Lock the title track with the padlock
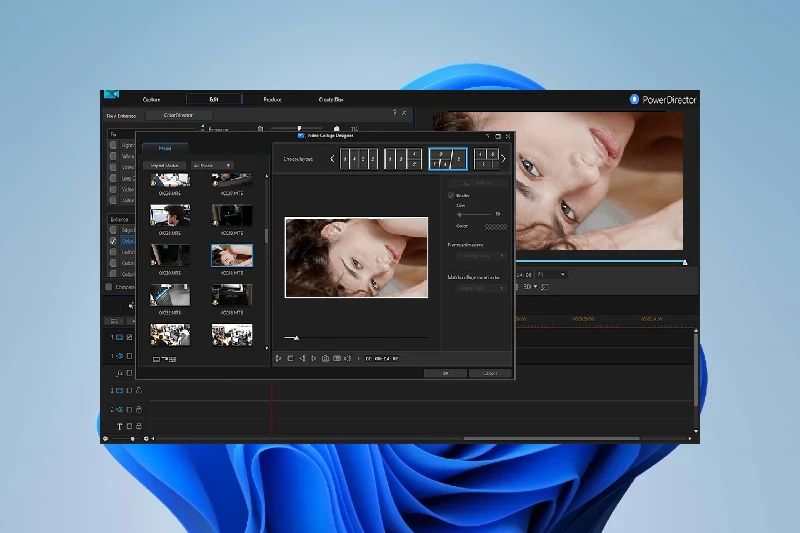The height and width of the screenshot is (533, 800). [x=139, y=426]
